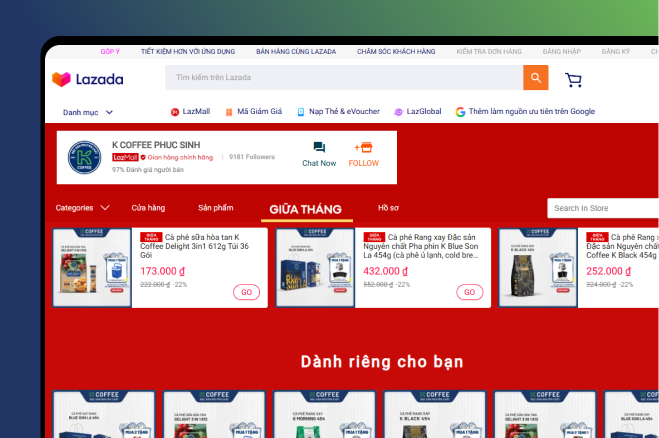Click the Lazada logo
659x438 pixels.
click(87, 79)
